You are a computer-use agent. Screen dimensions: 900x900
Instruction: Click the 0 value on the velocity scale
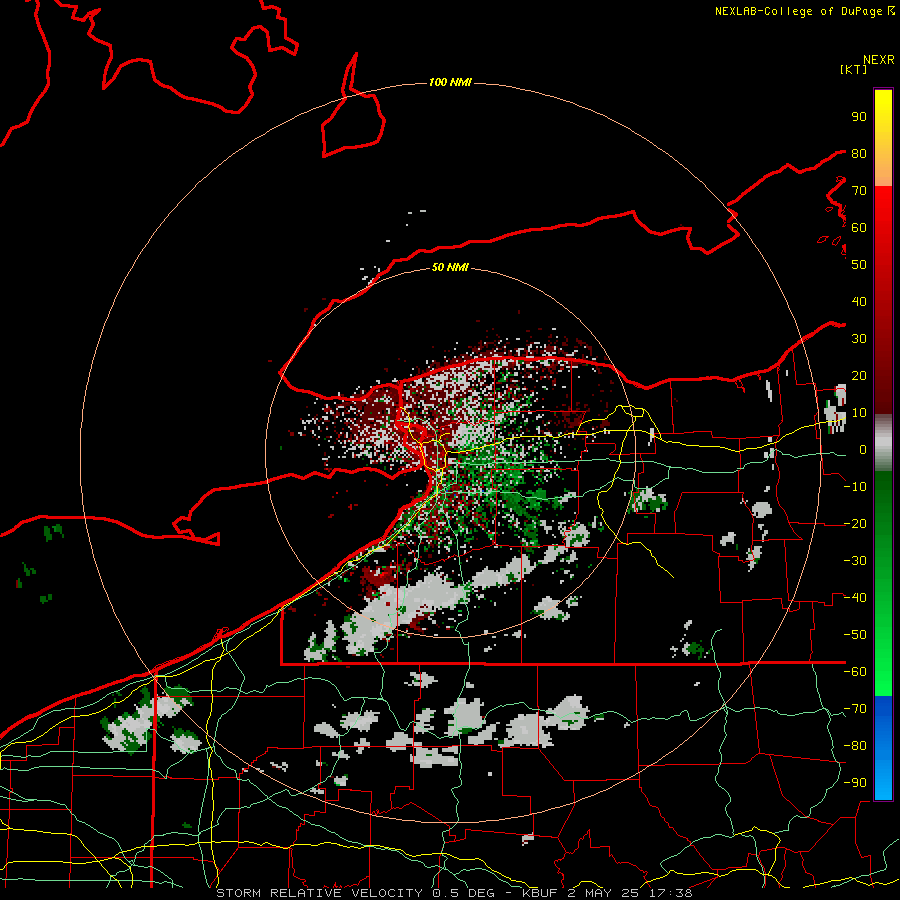point(863,450)
